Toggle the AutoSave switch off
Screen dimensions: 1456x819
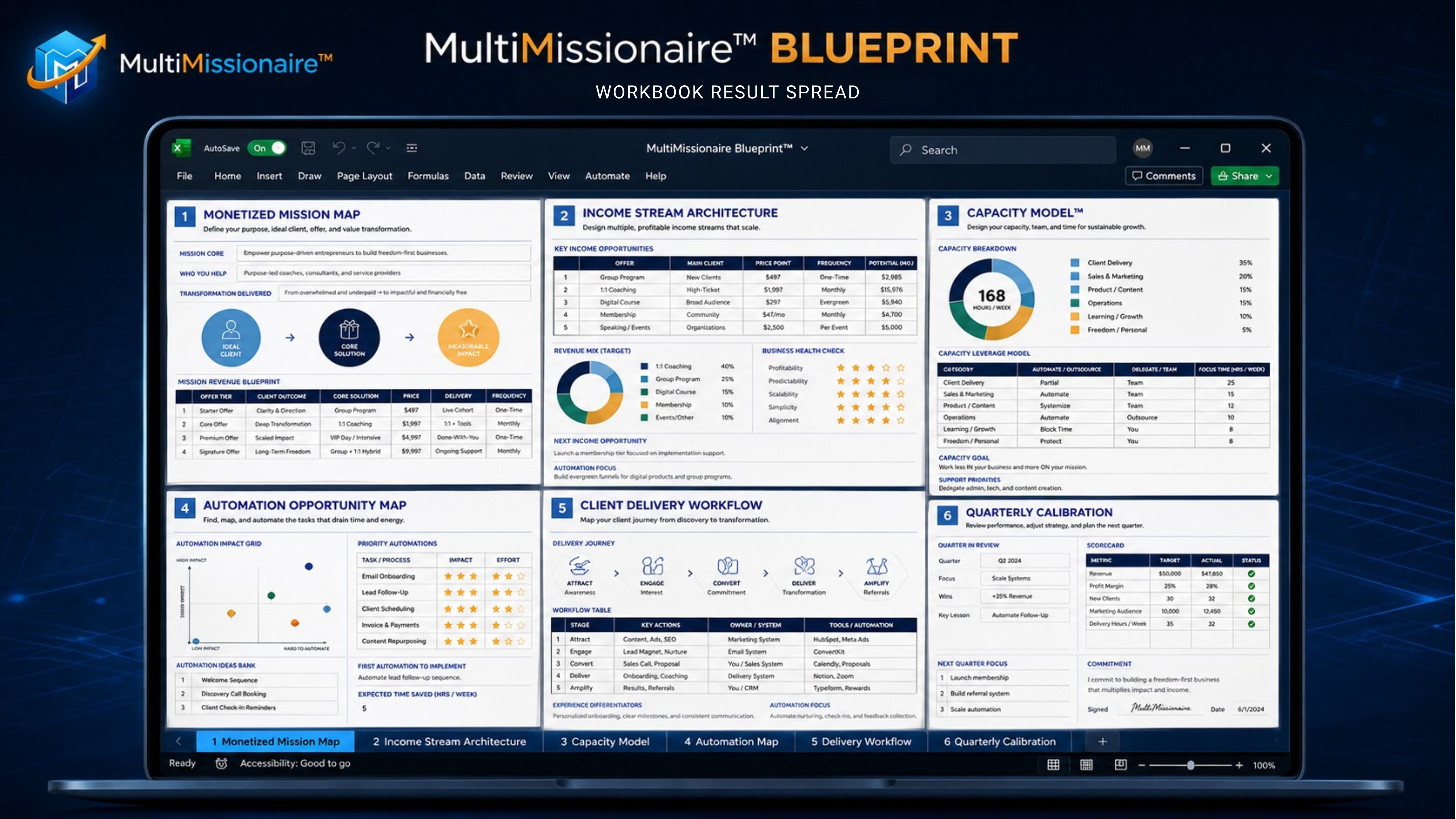(267, 148)
